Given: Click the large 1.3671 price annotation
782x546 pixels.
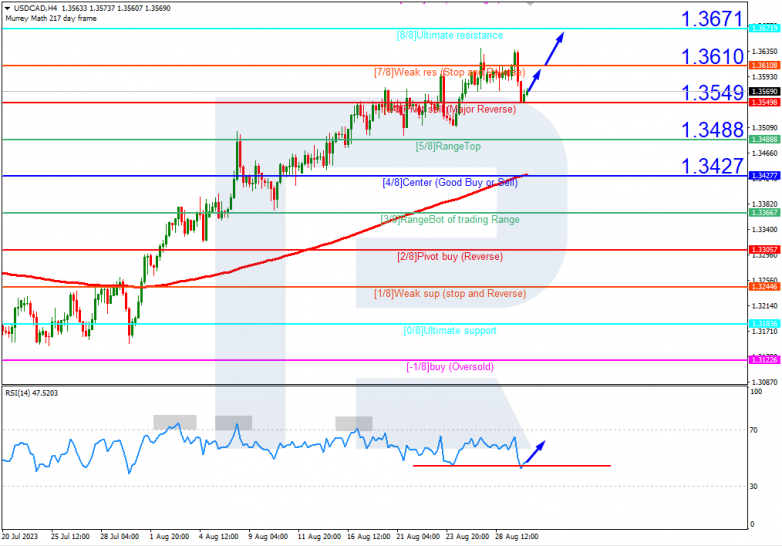Looking at the screenshot, I should point(712,19).
